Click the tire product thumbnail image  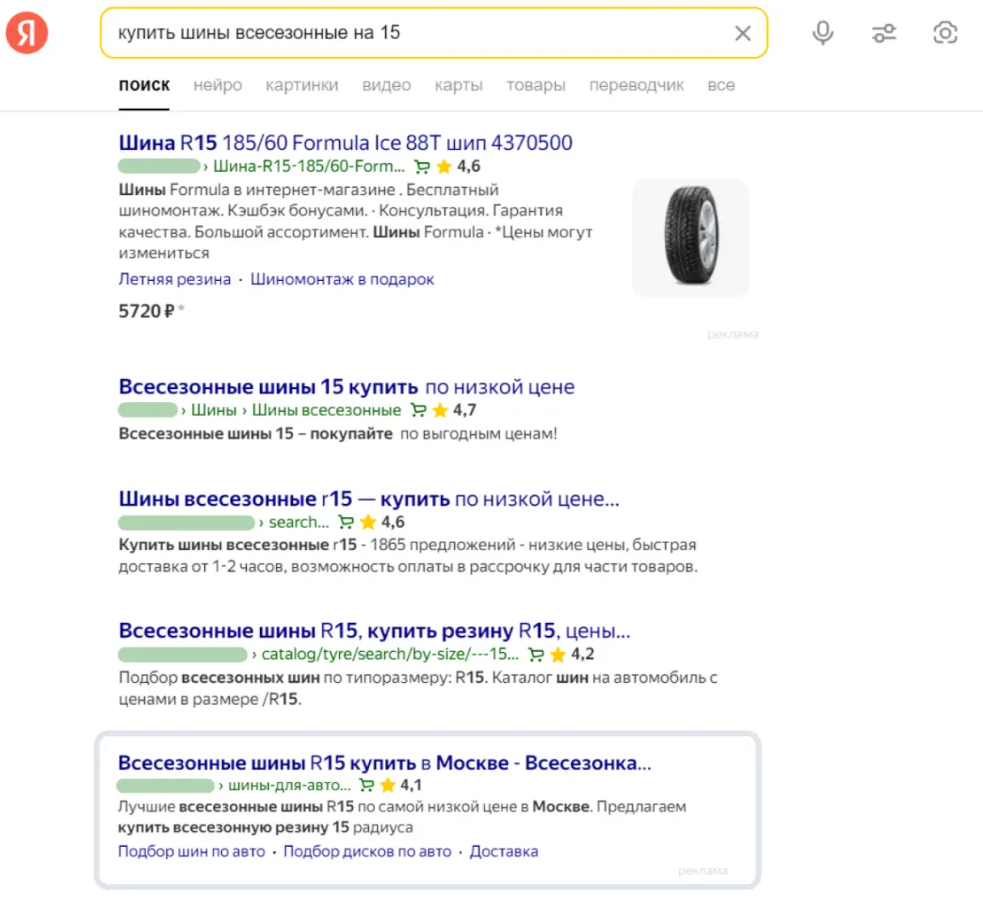coord(689,237)
